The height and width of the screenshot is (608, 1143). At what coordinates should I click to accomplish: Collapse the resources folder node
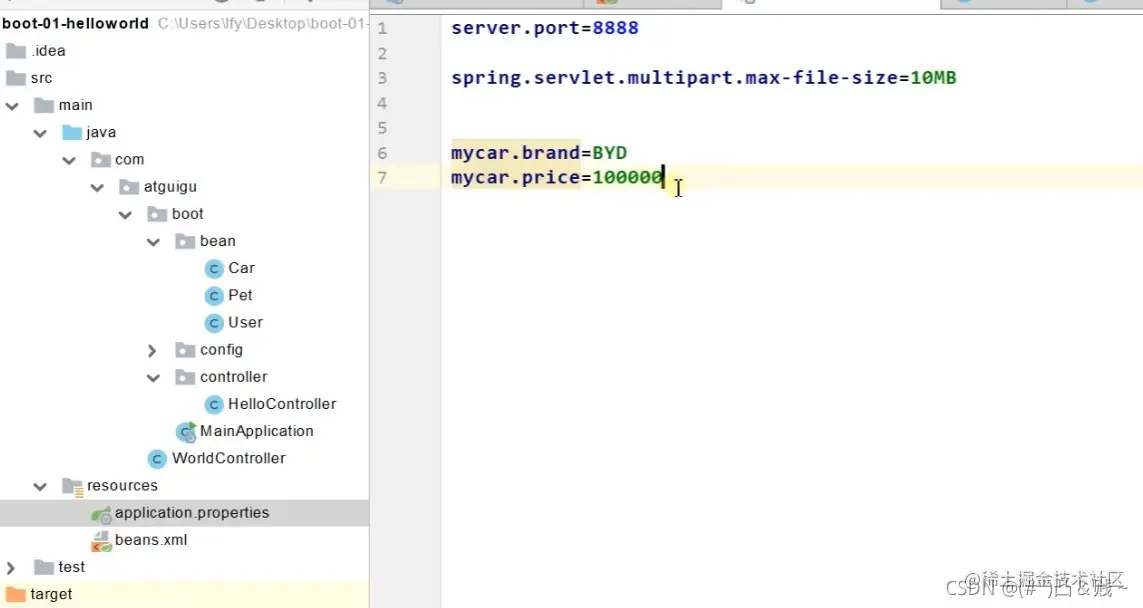(40, 486)
